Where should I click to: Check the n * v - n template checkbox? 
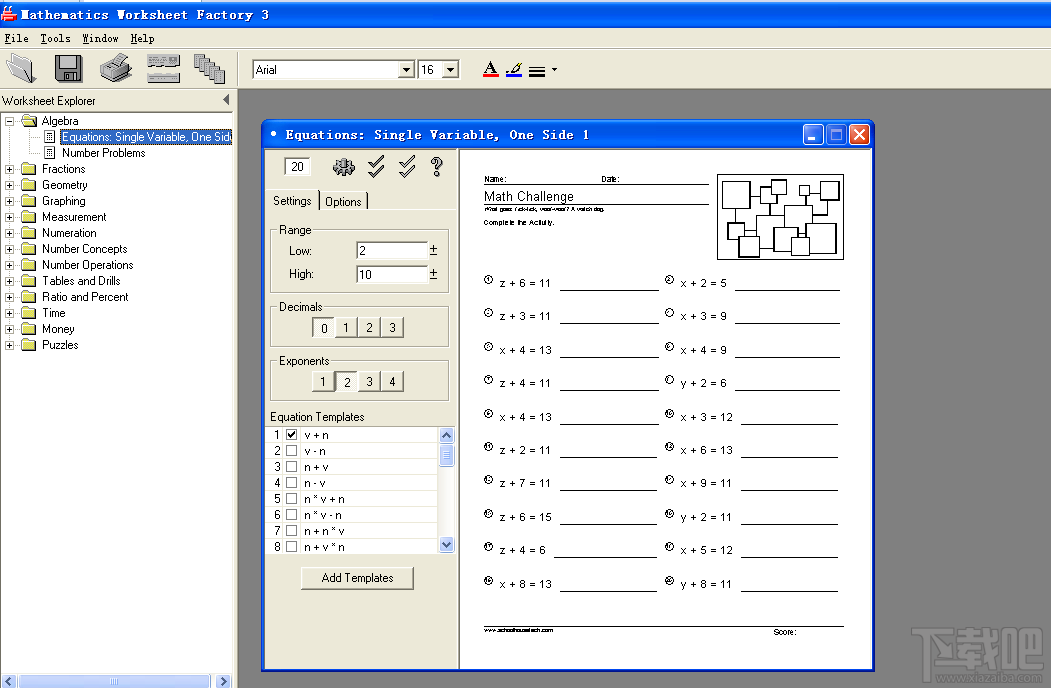tap(292, 515)
